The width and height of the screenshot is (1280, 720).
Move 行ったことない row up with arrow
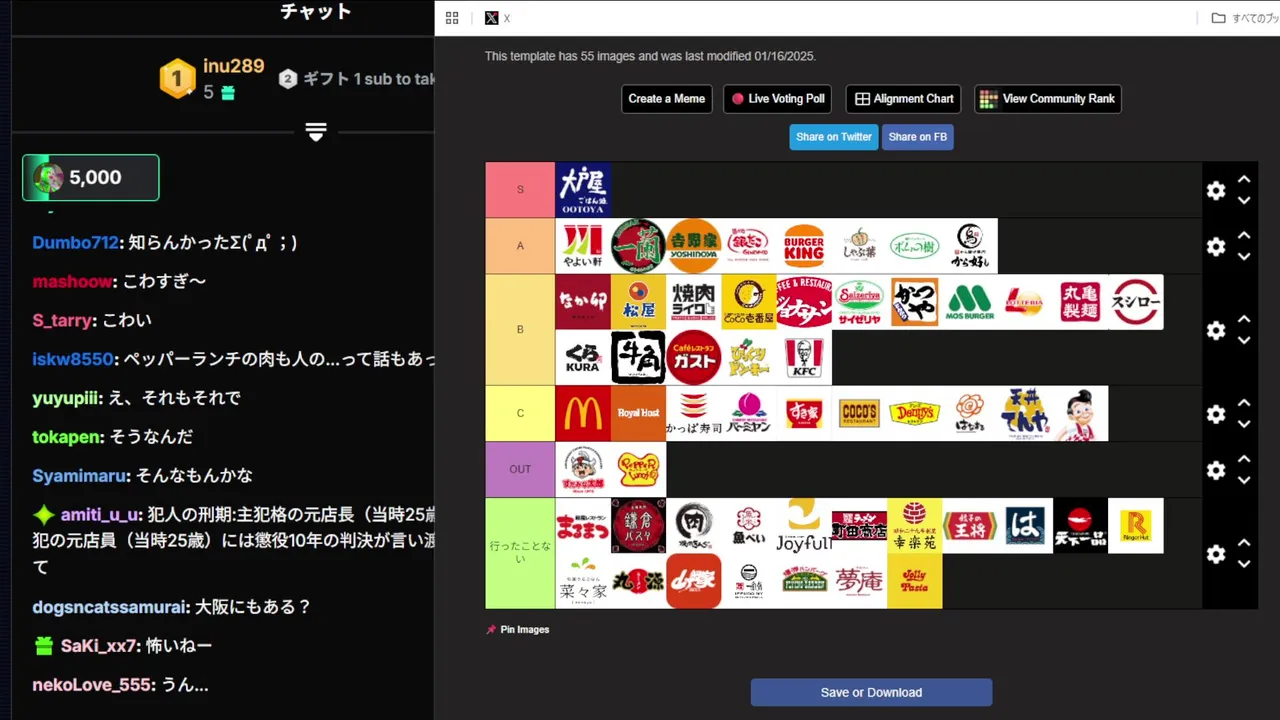point(1244,544)
